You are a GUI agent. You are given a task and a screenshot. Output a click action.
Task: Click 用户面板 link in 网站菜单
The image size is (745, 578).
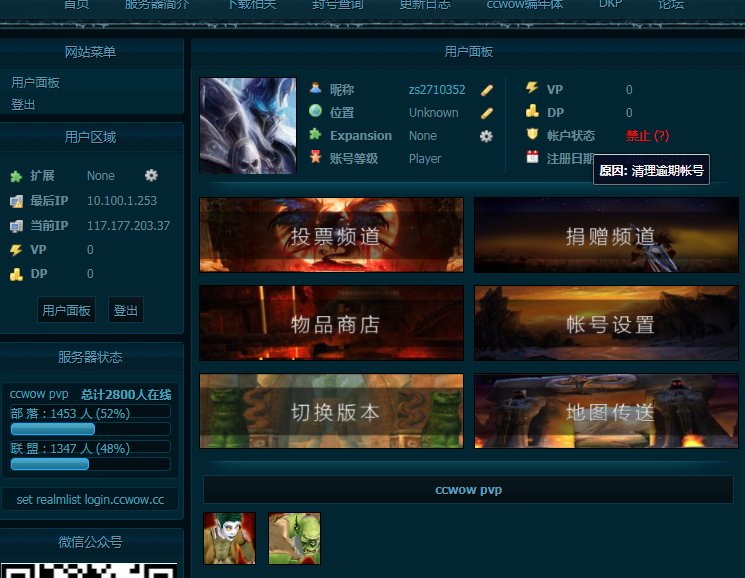click(35, 83)
